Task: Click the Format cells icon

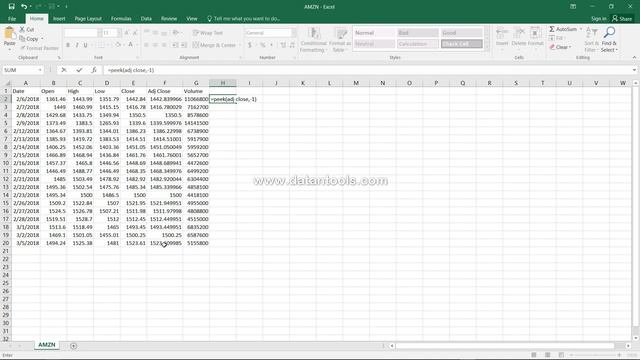Action: click(535, 33)
